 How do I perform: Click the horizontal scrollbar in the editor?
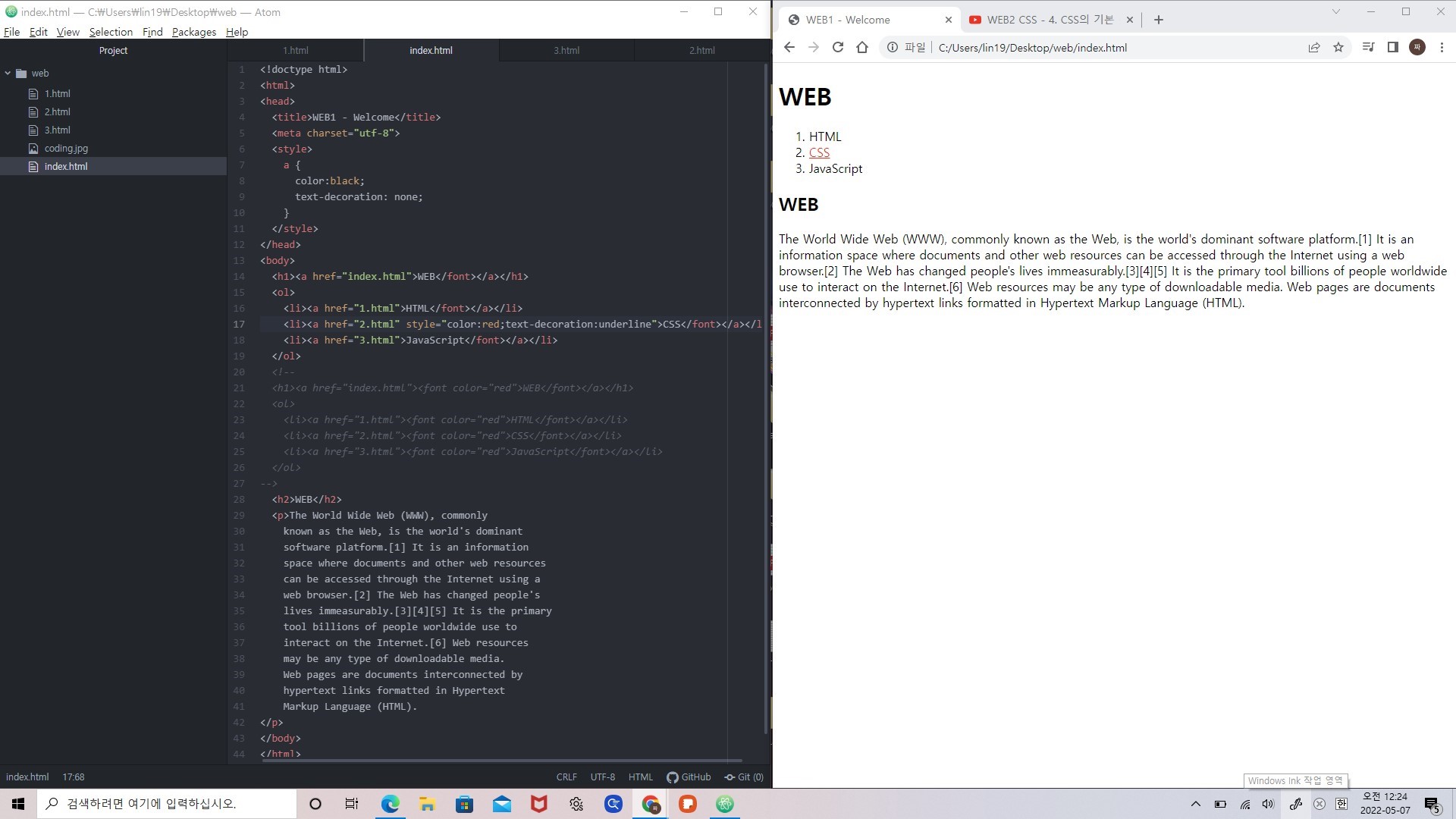(x=500, y=760)
